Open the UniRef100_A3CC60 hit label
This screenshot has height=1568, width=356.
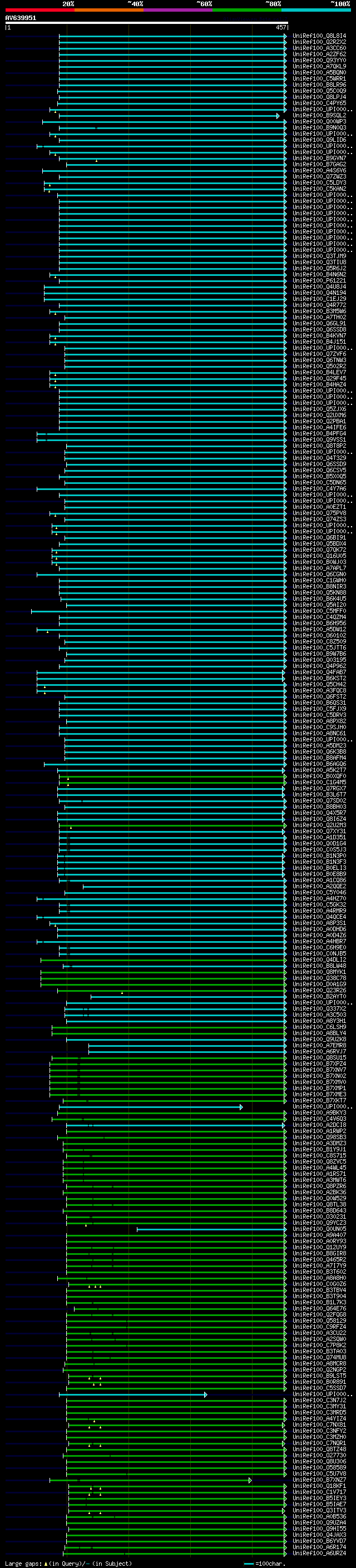pos(319,48)
